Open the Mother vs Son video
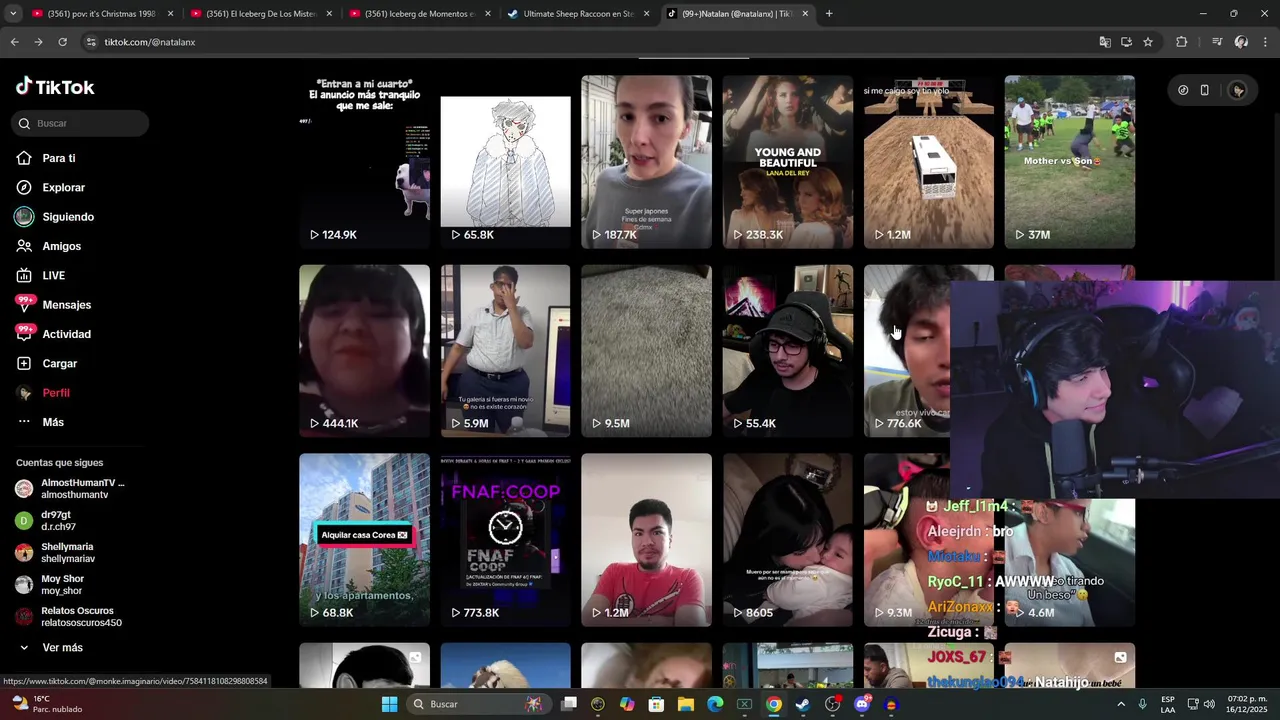This screenshot has width=1280, height=720. click(1070, 162)
